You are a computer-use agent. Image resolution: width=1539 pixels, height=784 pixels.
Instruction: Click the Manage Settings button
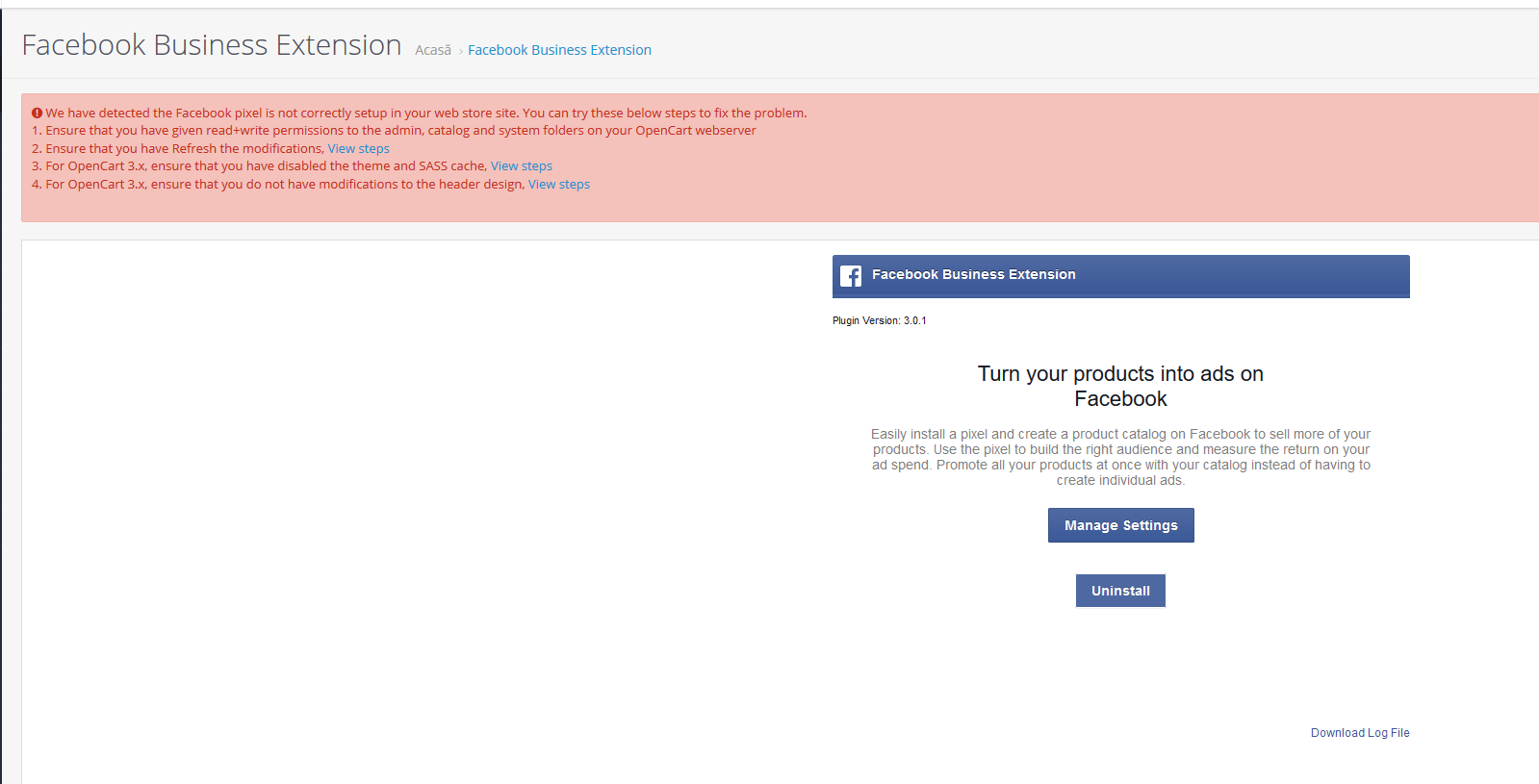[x=1120, y=524]
